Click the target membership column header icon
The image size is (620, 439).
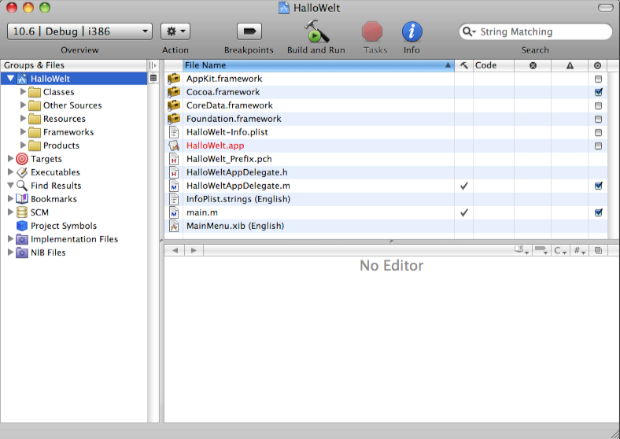click(x=597, y=65)
